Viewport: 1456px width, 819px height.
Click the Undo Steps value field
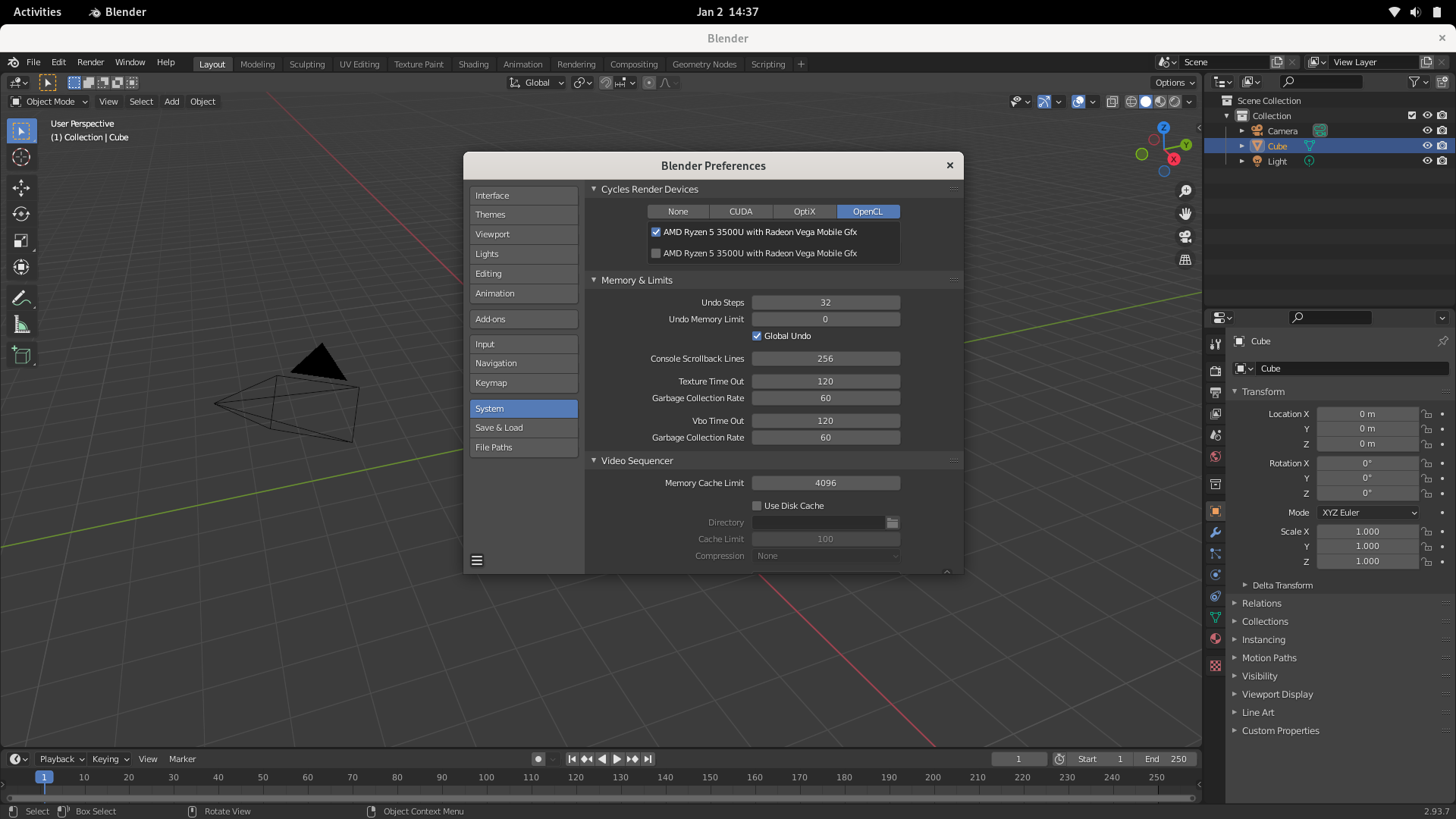[x=825, y=303]
